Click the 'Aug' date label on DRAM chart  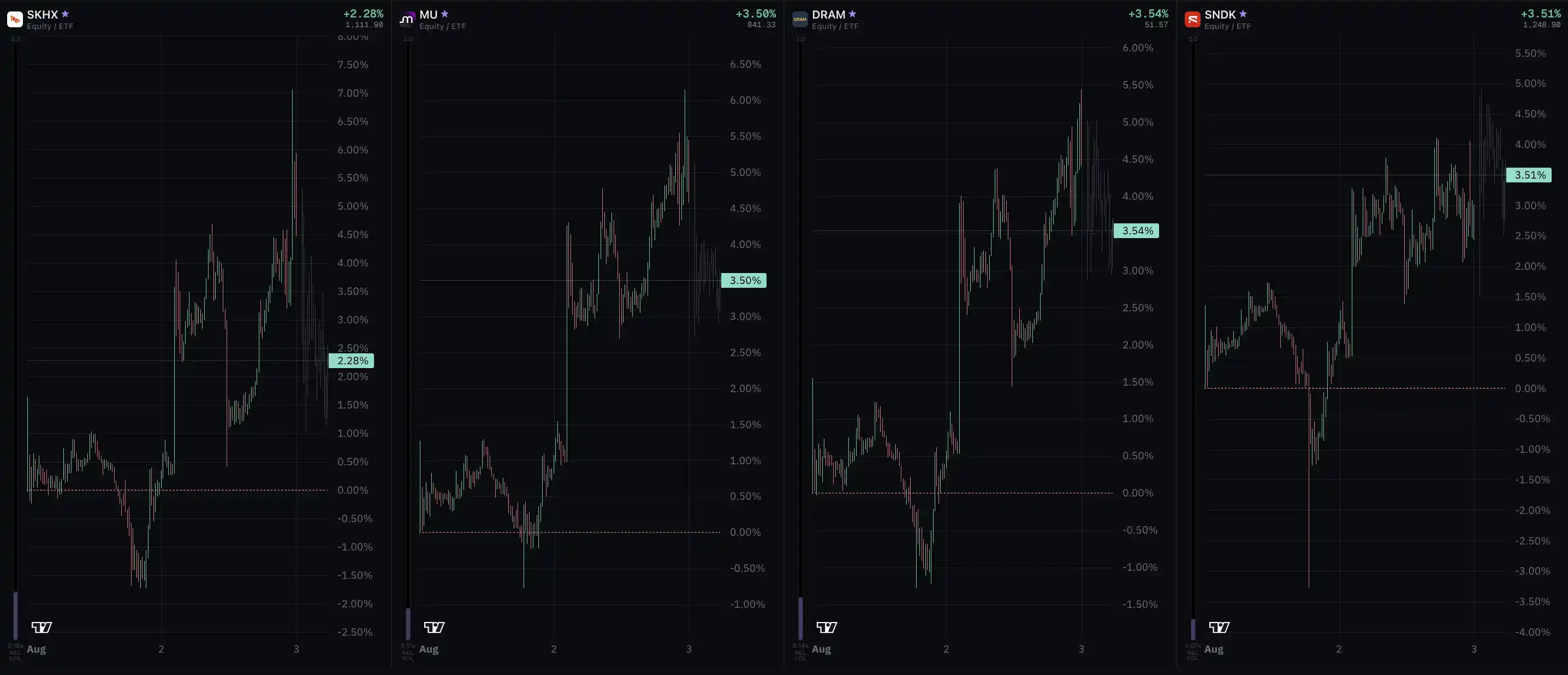pos(822,649)
